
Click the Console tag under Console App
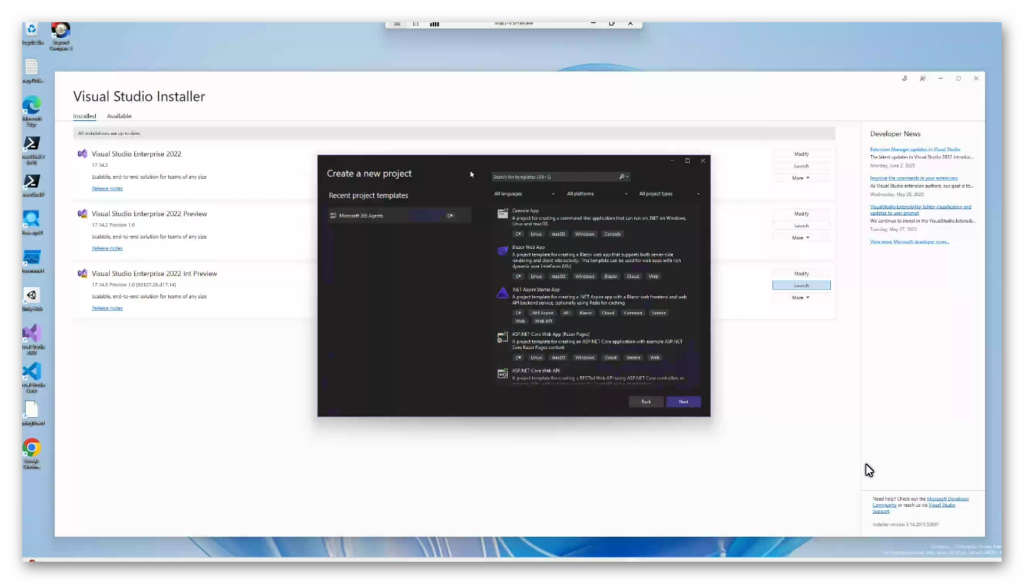pyautogui.click(x=612, y=234)
